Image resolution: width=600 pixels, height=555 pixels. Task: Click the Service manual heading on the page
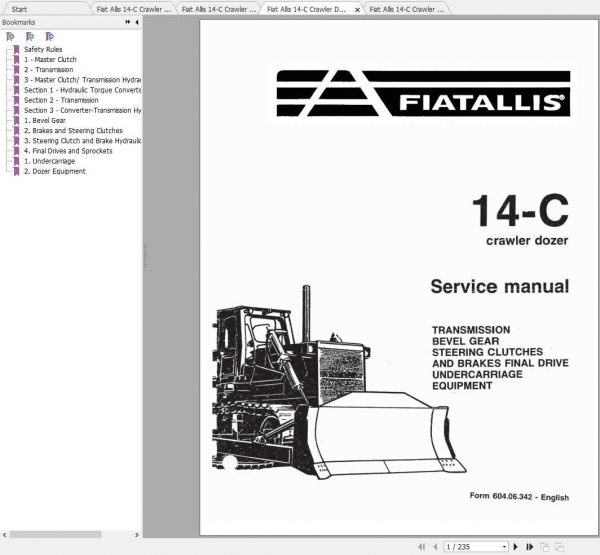tap(500, 286)
